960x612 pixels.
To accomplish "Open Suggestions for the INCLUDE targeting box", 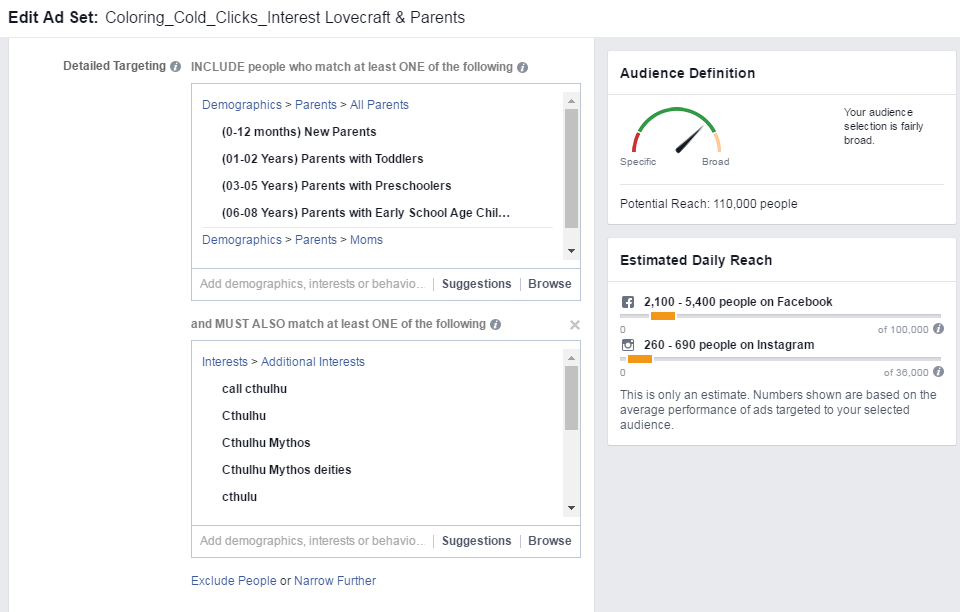I will [476, 284].
